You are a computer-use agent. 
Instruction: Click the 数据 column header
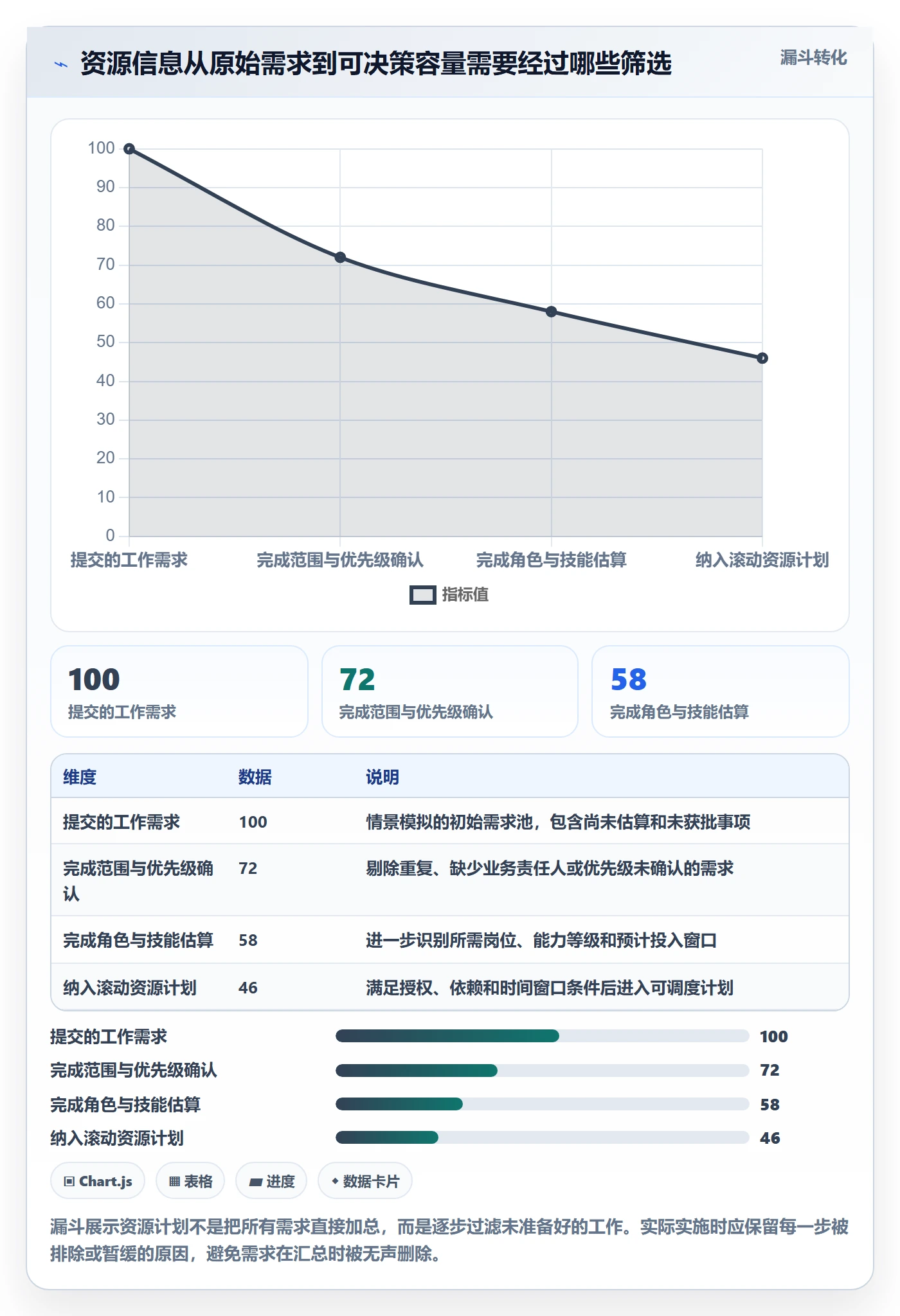255,777
